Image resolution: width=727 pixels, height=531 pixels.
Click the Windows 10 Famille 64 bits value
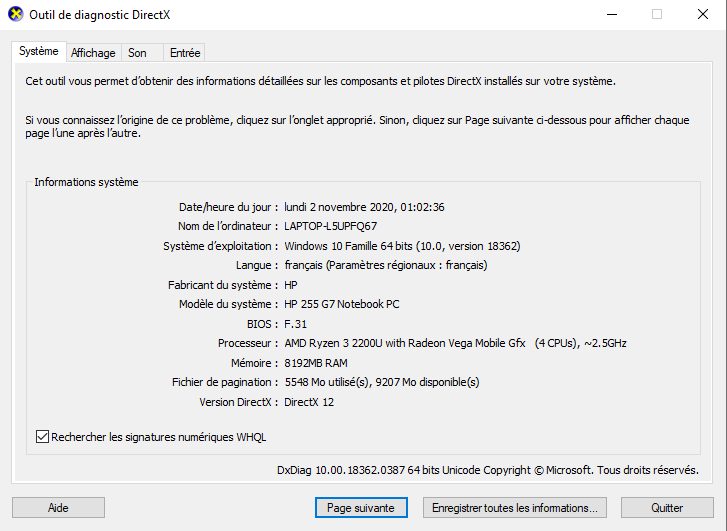(x=402, y=246)
